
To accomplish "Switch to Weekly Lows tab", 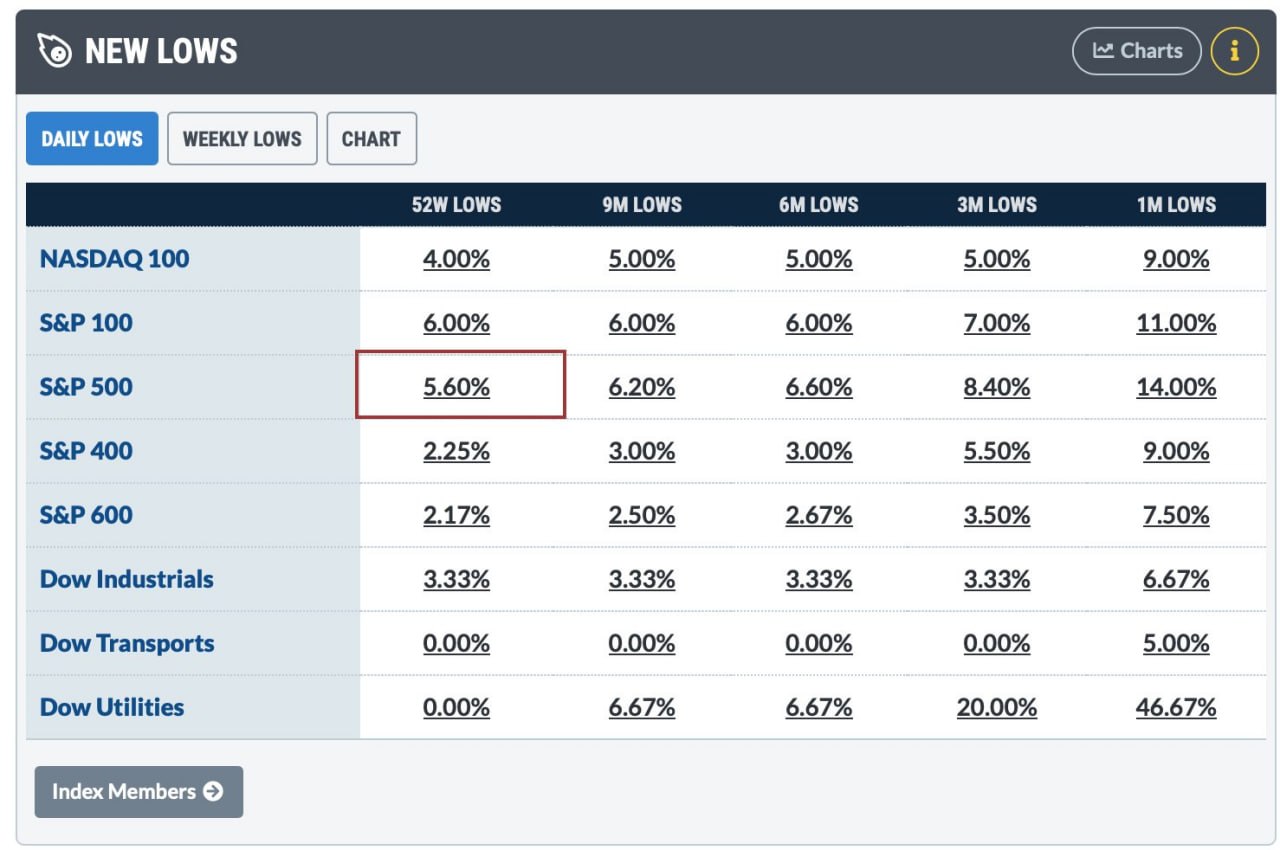I will point(242,139).
